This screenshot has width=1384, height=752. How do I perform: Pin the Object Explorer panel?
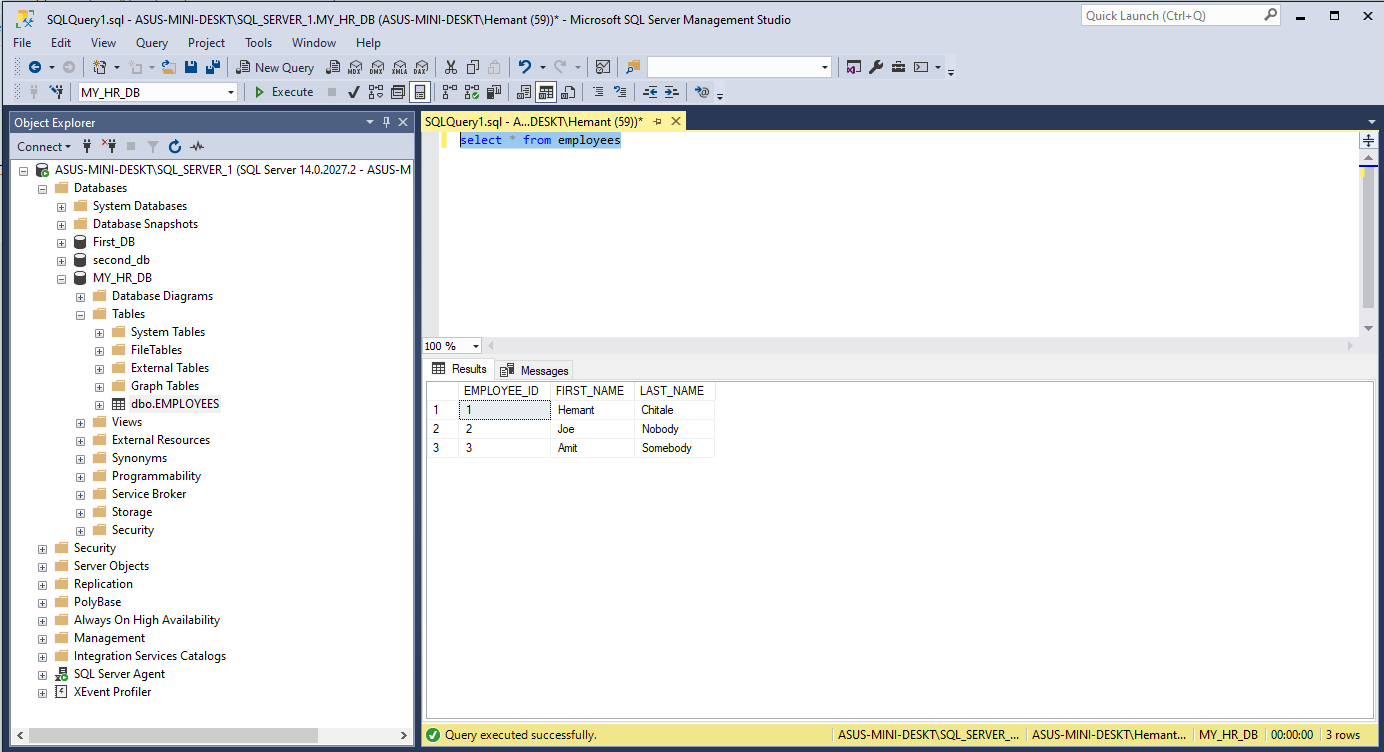click(x=386, y=122)
